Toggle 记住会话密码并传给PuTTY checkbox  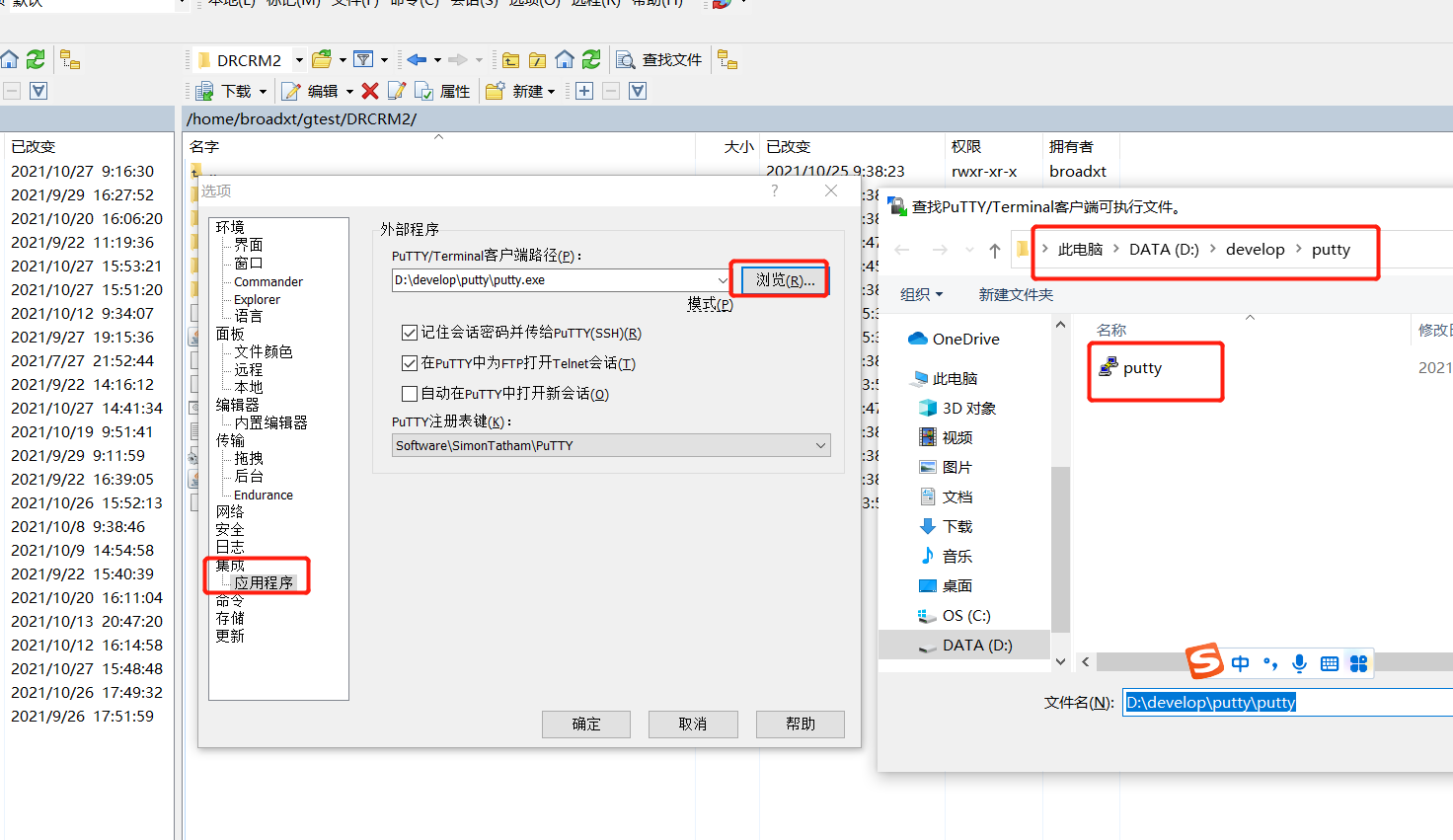pyautogui.click(x=410, y=334)
